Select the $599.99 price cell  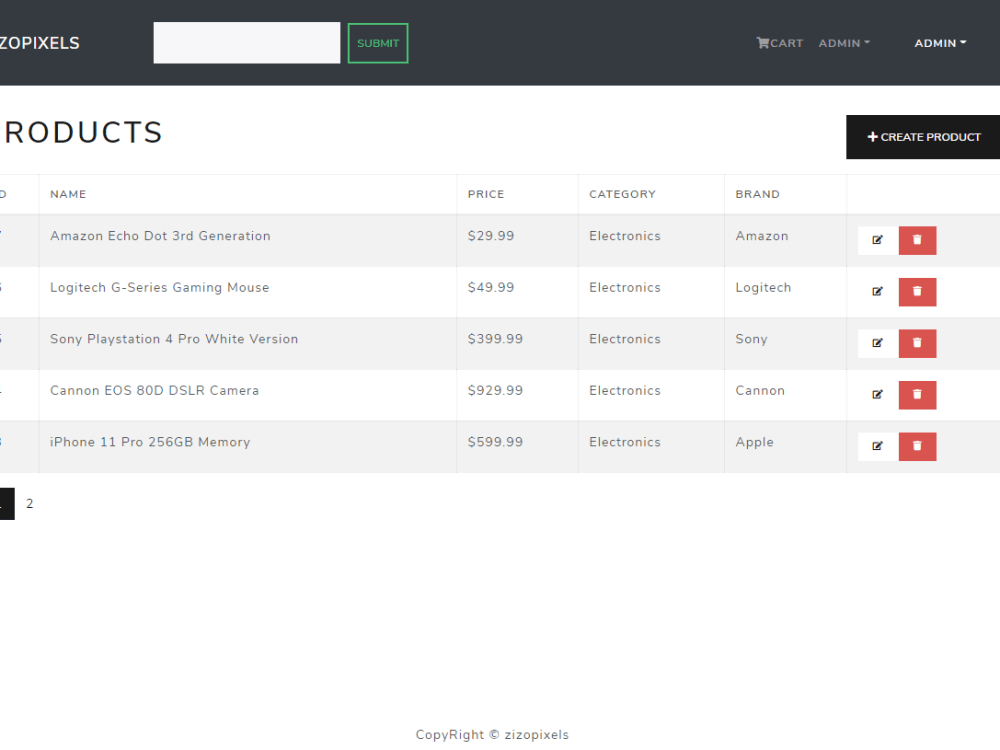495,443
